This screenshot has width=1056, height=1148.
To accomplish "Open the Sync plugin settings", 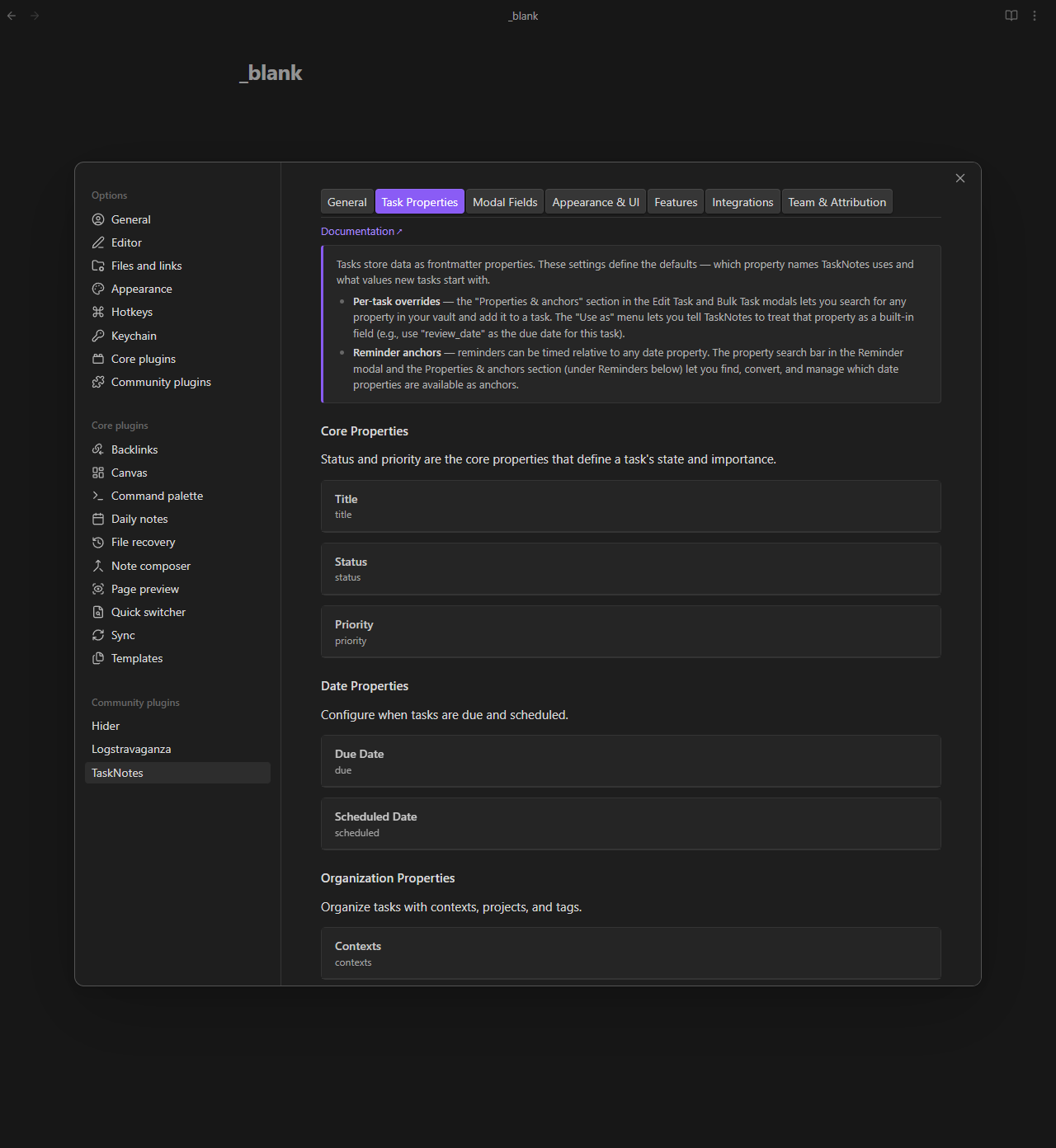I will point(124,635).
